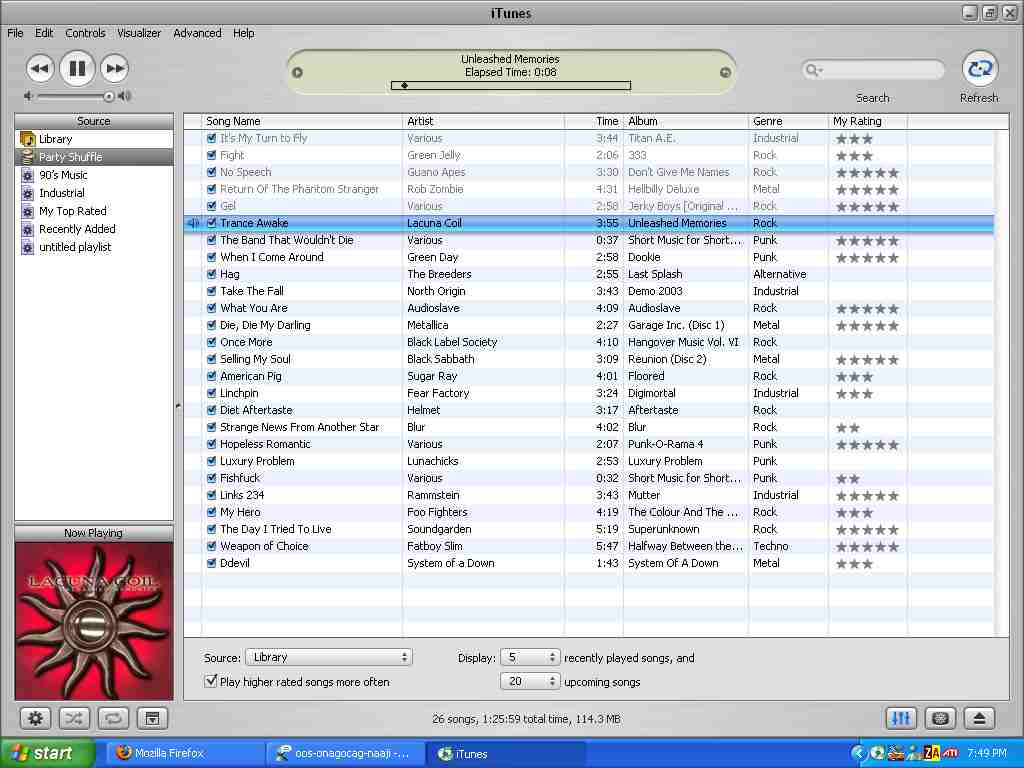
Task: Adjust the volume slider knob
Action: pos(108,96)
